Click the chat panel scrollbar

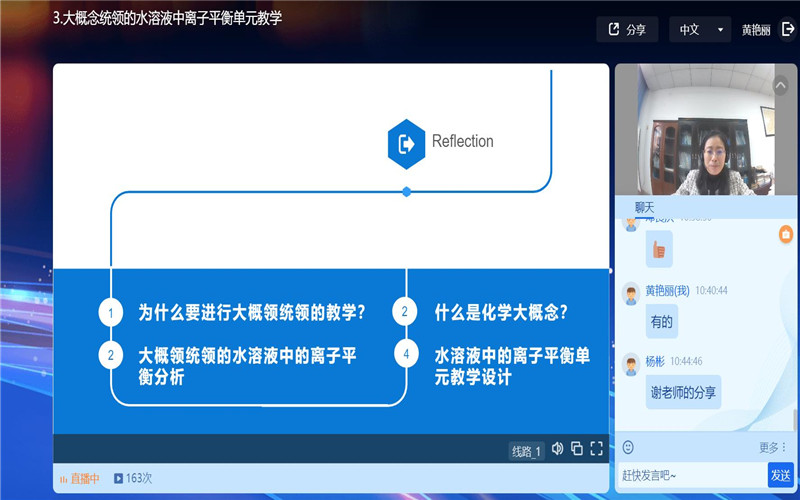pos(795,420)
